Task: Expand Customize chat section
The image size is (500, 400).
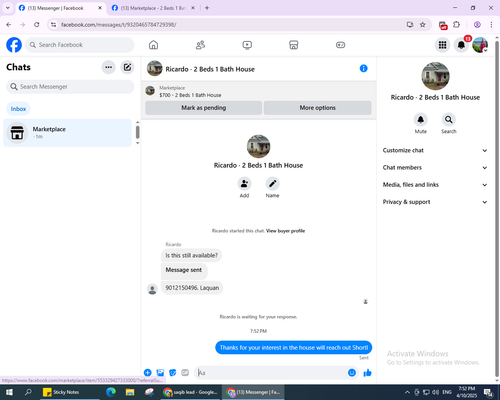Action: [435, 150]
